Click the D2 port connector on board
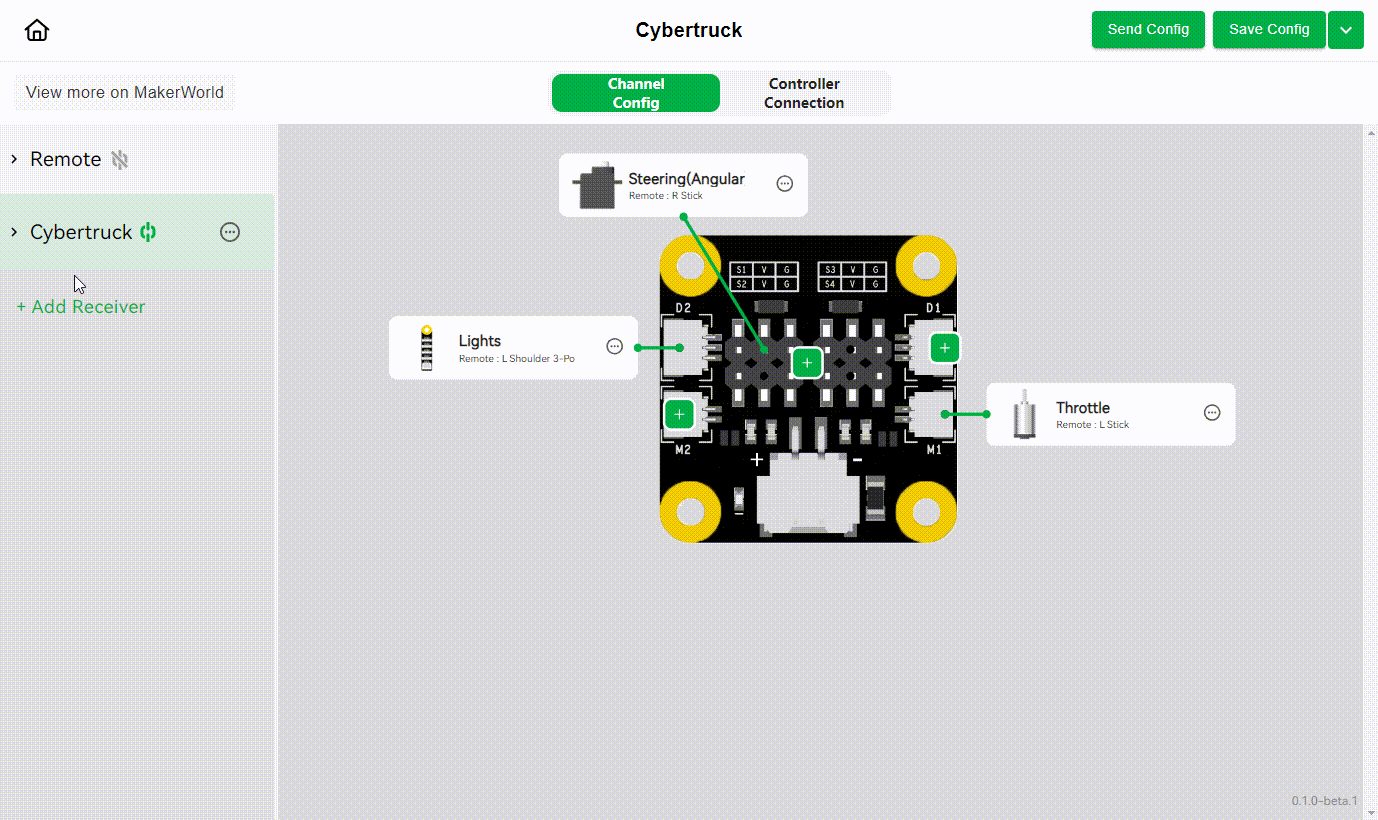 tap(687, 347)
